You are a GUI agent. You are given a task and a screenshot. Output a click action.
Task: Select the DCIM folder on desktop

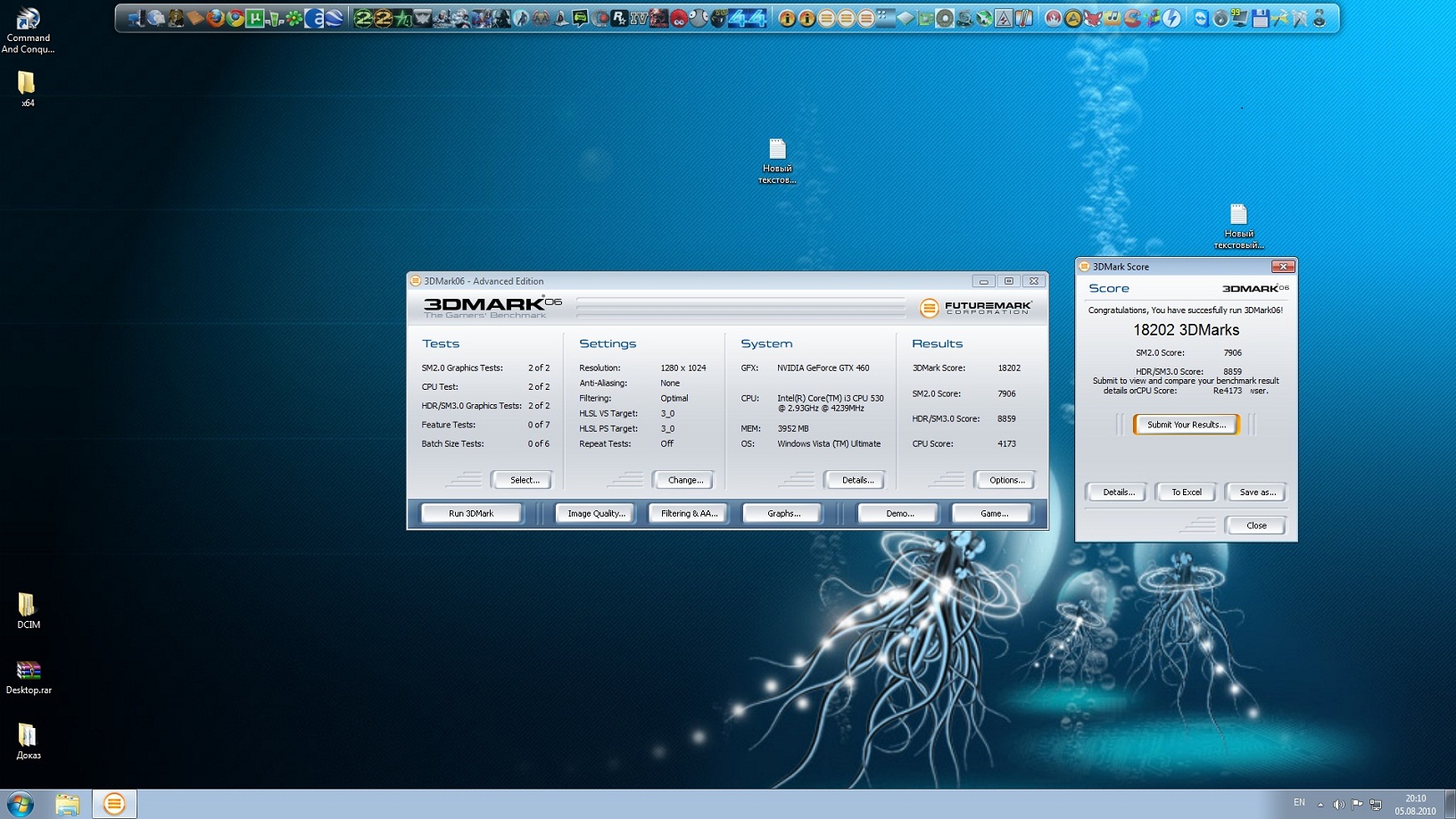tap(28, 611)
